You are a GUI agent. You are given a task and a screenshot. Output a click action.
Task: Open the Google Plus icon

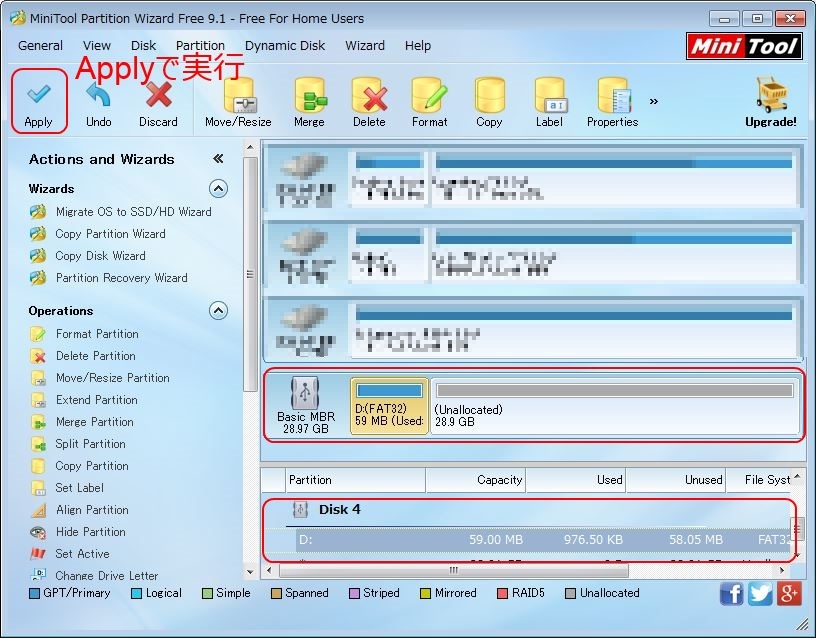pyautogui.click(x=789, y=593)
